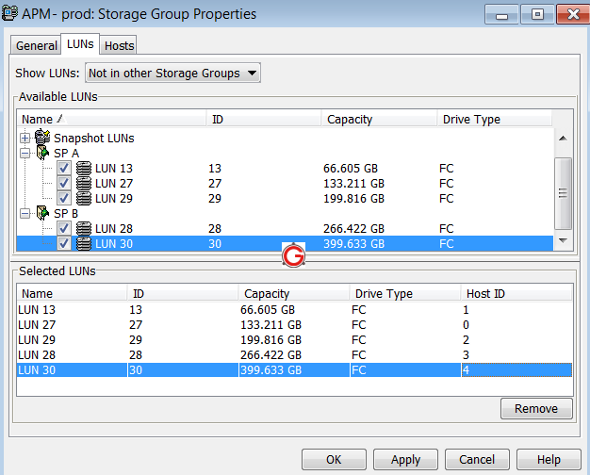Uncheck the LUN 30 checkbox
590x475 pixels.
[64, 244]
